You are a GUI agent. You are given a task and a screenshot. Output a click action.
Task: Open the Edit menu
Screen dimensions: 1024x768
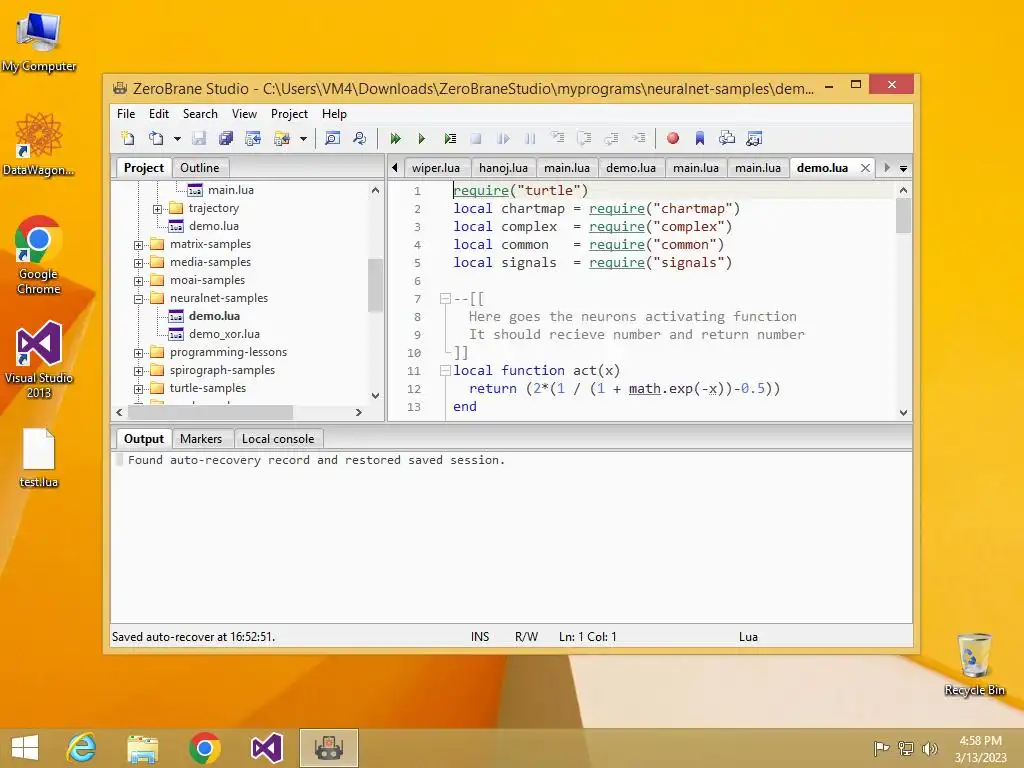coord(159,114)
